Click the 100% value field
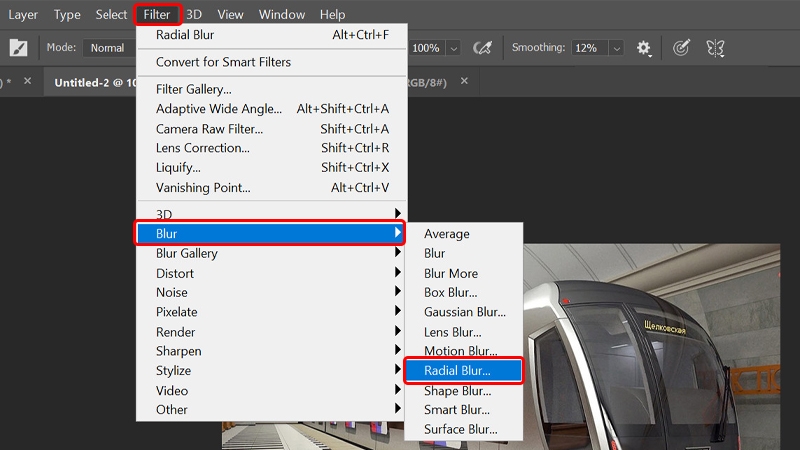The height and width of the screenshot is (450, 800). tap(428, 48)
